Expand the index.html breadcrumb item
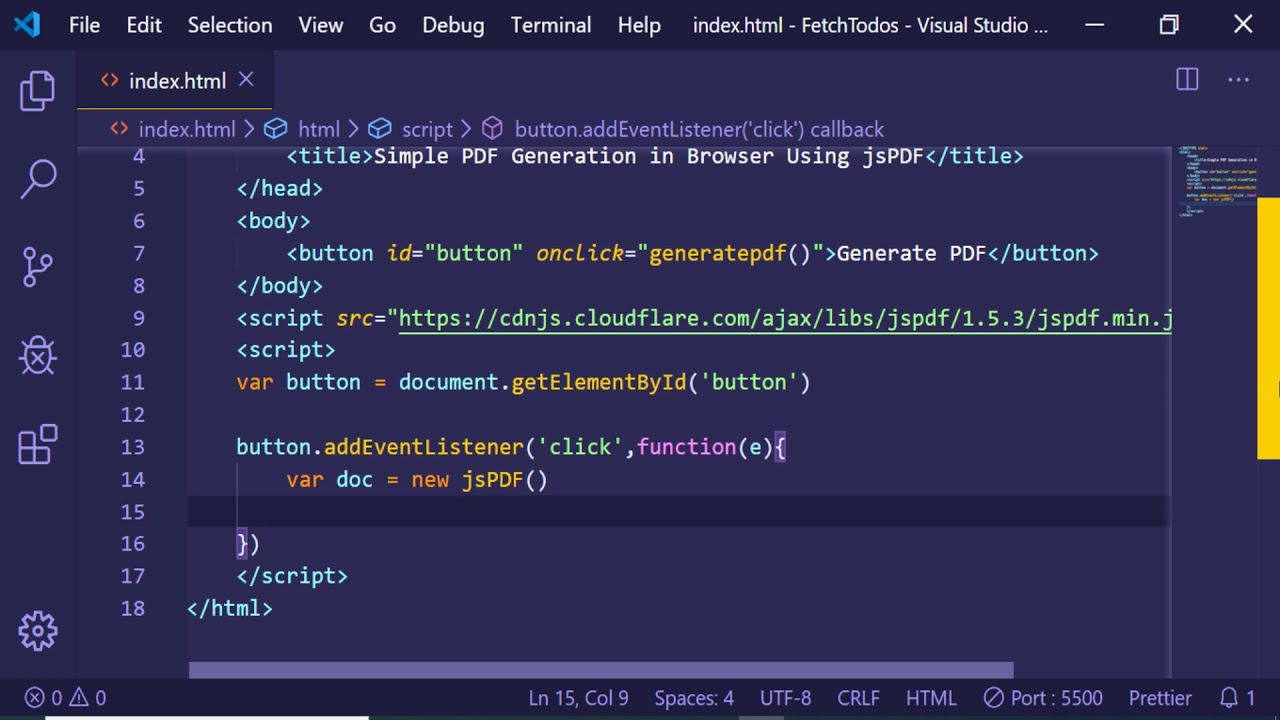This screenshot has width=1280, height=720. click(x=186, y=129)
